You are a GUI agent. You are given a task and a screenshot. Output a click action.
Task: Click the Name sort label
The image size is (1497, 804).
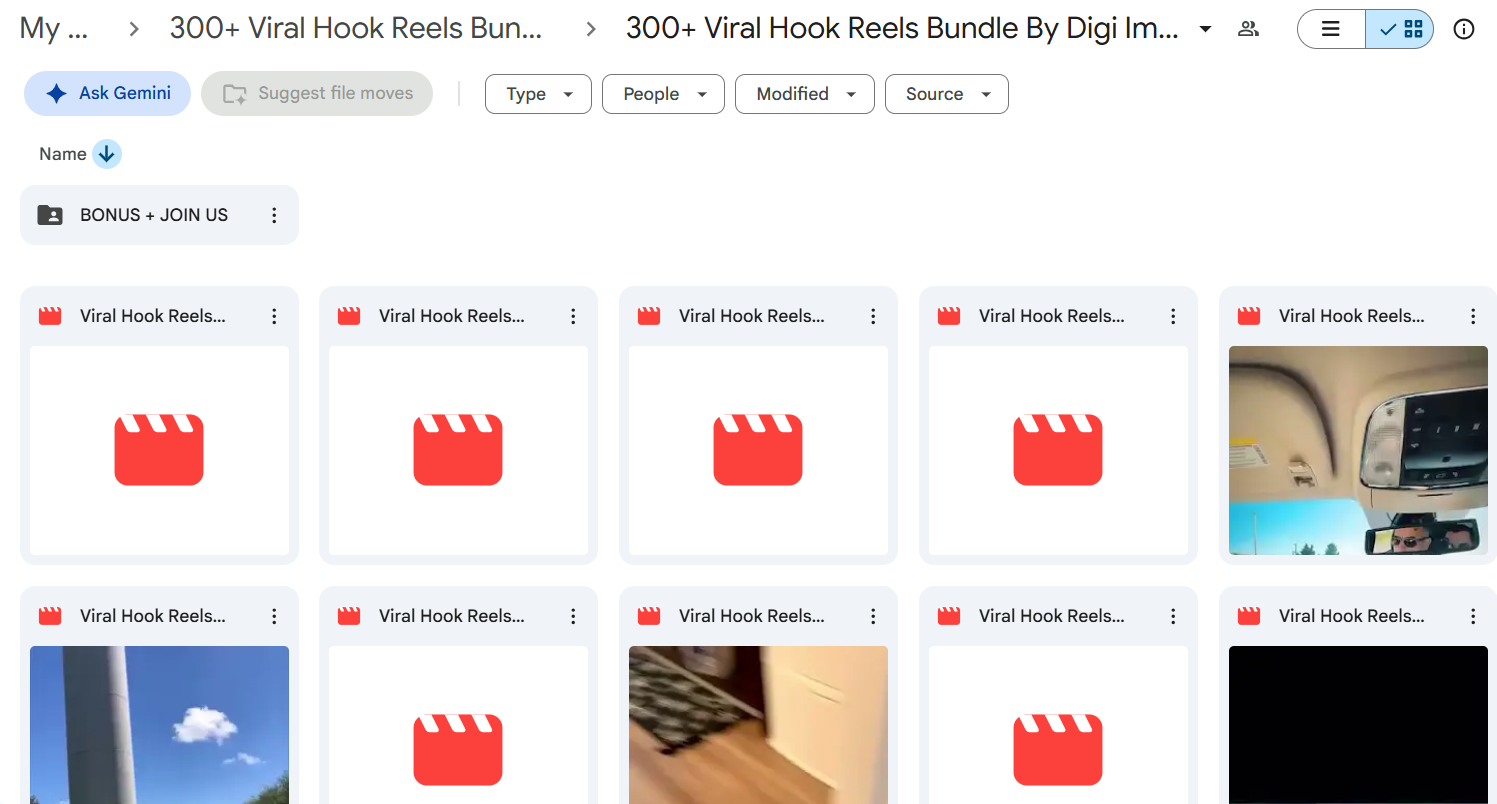point(62,154)
